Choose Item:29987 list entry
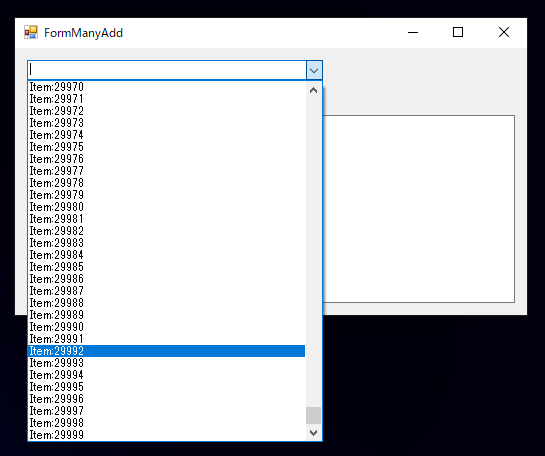 pyautogui.click(x=166, y=291)
